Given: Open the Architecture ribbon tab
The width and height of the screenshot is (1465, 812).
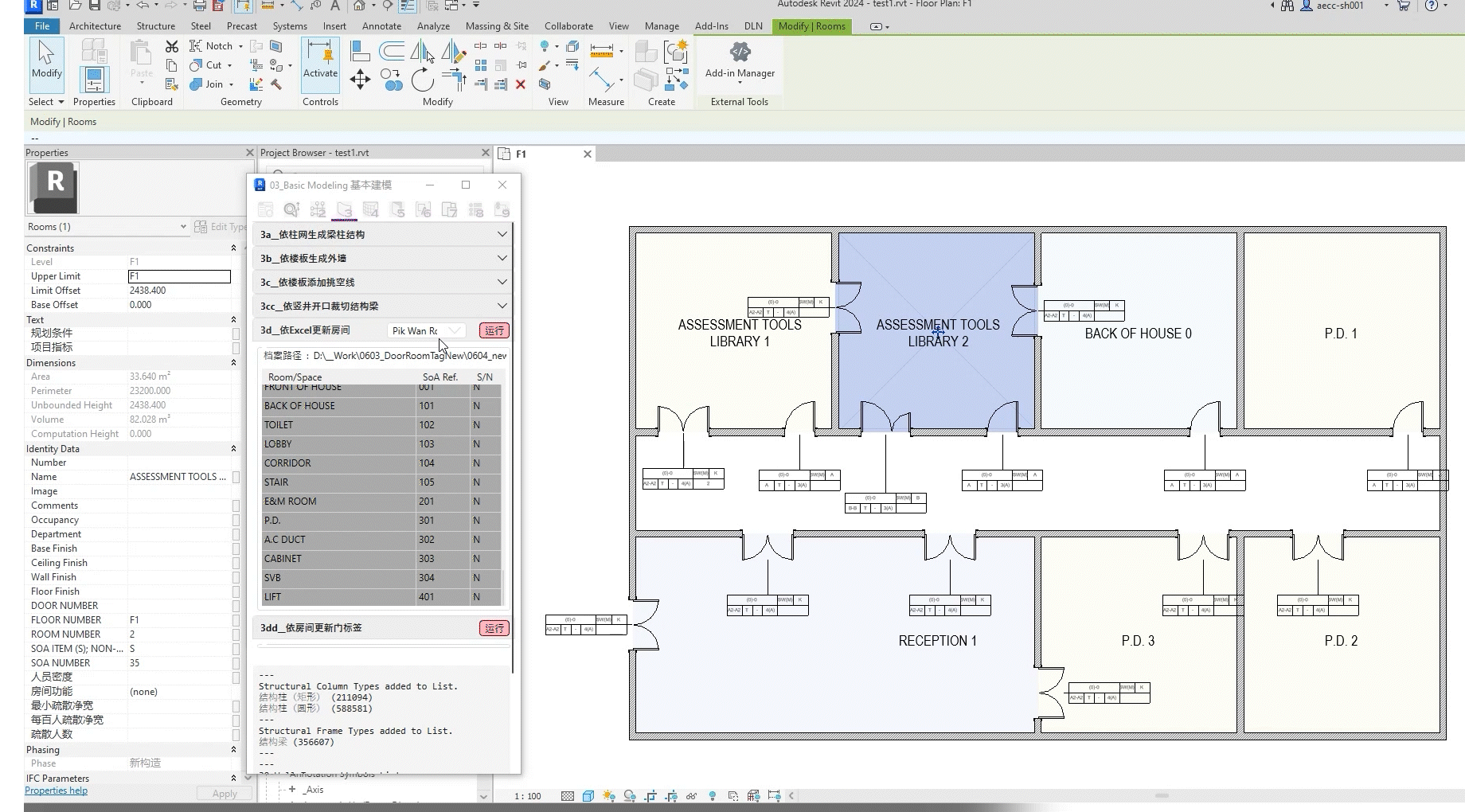Looking at the screenshot, I should 95,26.
